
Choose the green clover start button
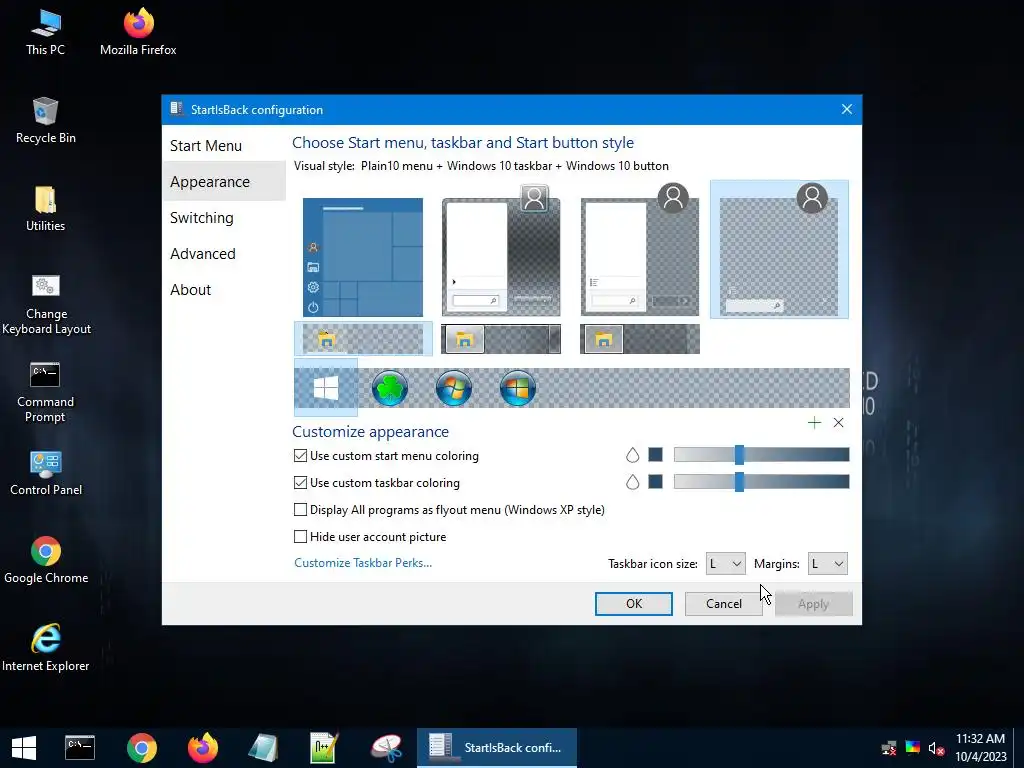coord(390,388)
